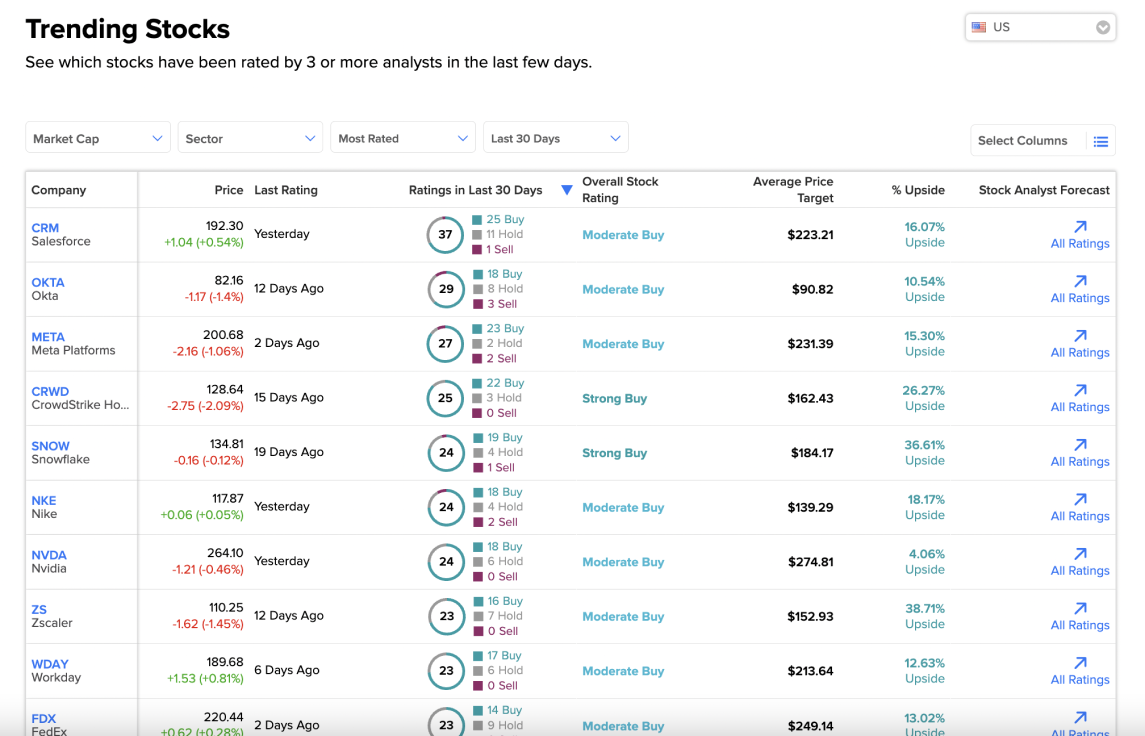The image size is (1145, 736).
Task: Open the Last 30 Days dropdown
Action: pyautogui.click(x=556, y=138)
